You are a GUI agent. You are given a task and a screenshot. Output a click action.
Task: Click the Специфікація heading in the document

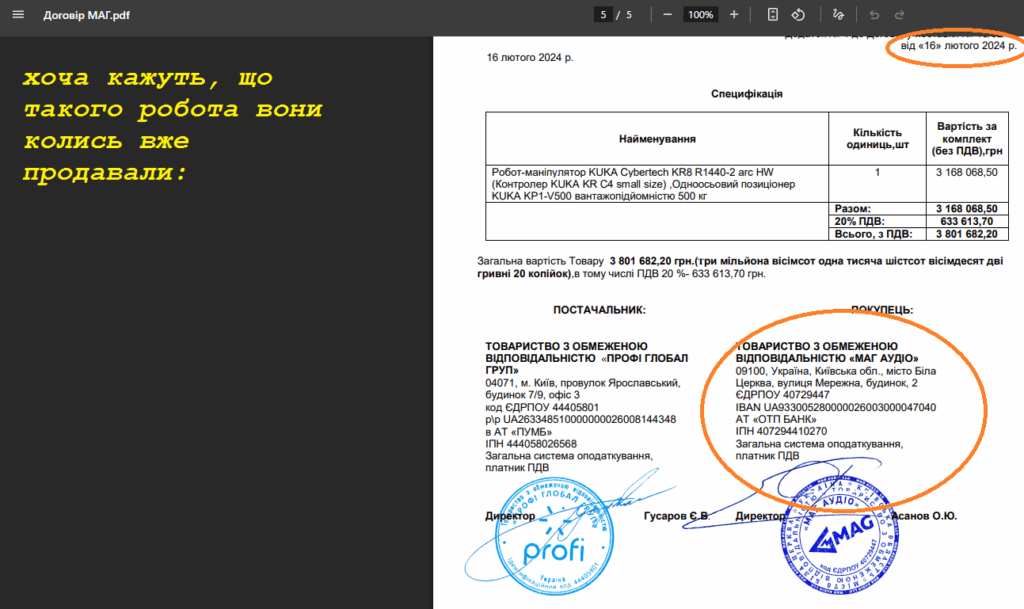pyautogui.click(x=746, y=94)
